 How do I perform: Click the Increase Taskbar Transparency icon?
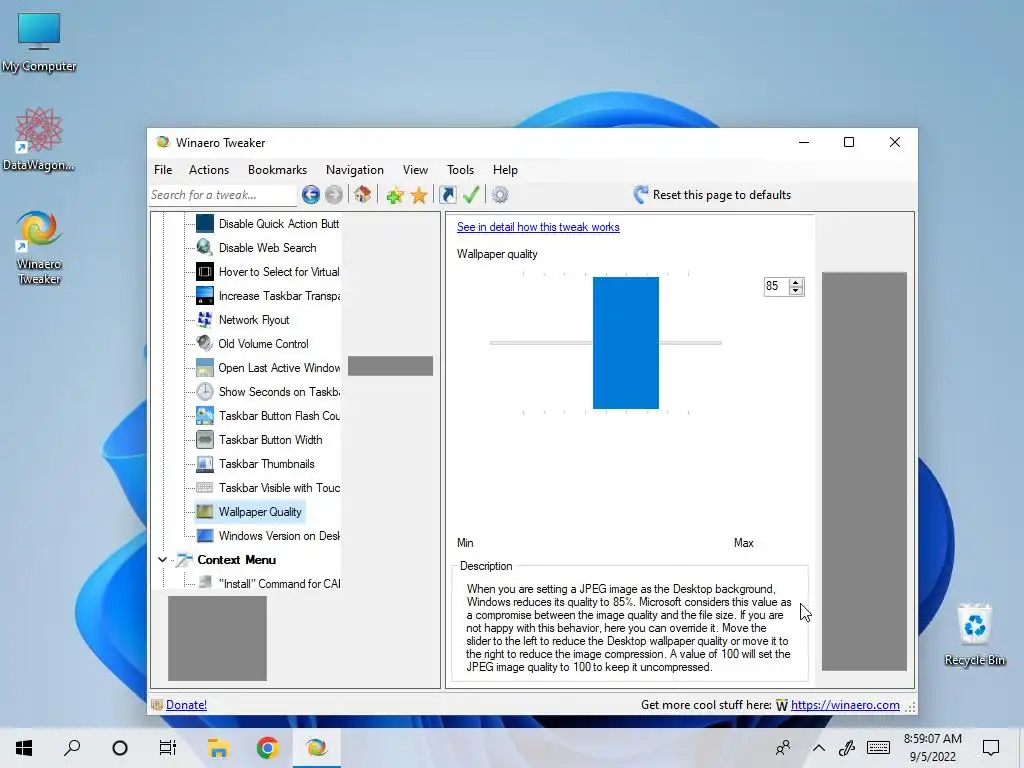tap(205, 296)
